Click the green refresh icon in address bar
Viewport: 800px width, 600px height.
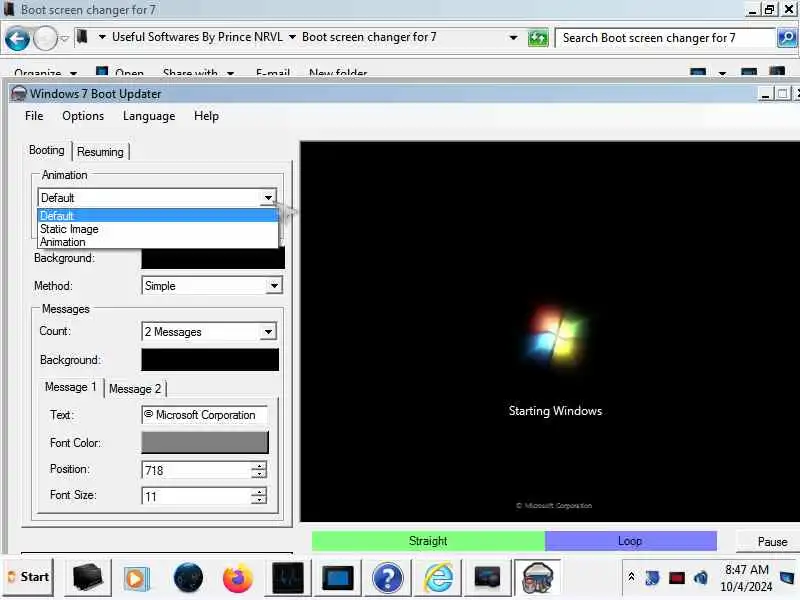(x=538, y=38)
